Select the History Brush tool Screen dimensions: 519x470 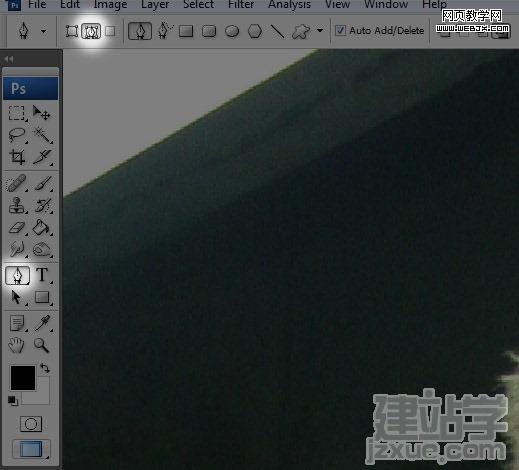(x=42, y=206)
